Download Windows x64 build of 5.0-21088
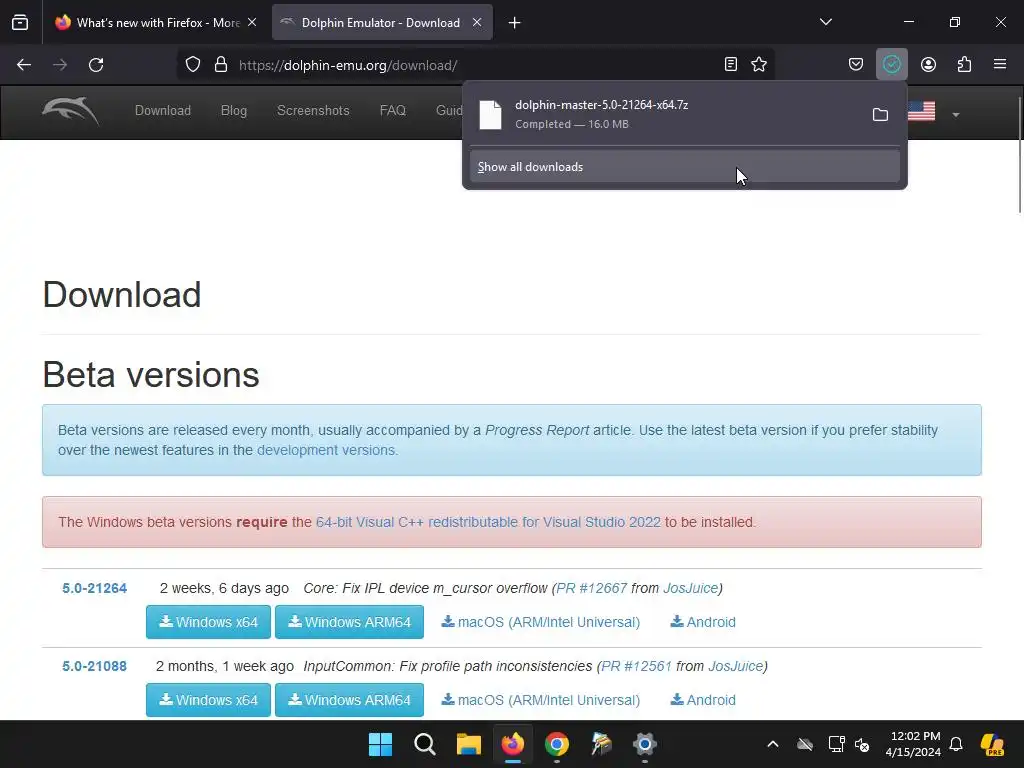1024x768 pixels. coord(208,700)
